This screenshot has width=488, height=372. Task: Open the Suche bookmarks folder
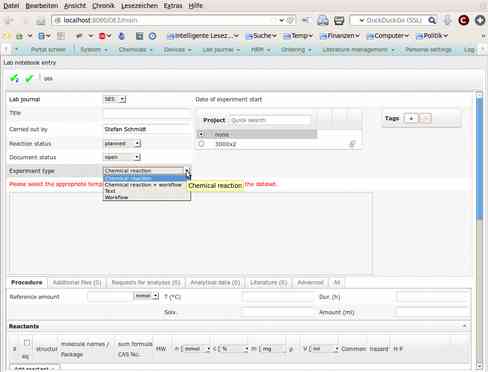[261, 36]
